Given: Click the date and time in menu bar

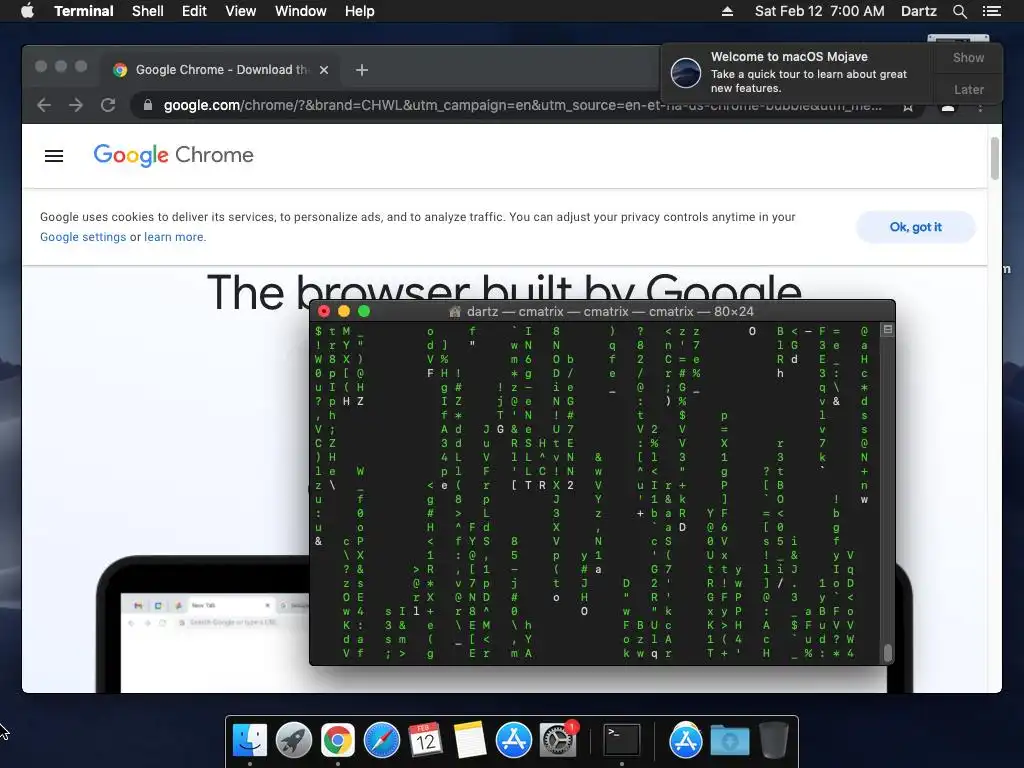Looking at the screenshot, I should click(820, 11).
